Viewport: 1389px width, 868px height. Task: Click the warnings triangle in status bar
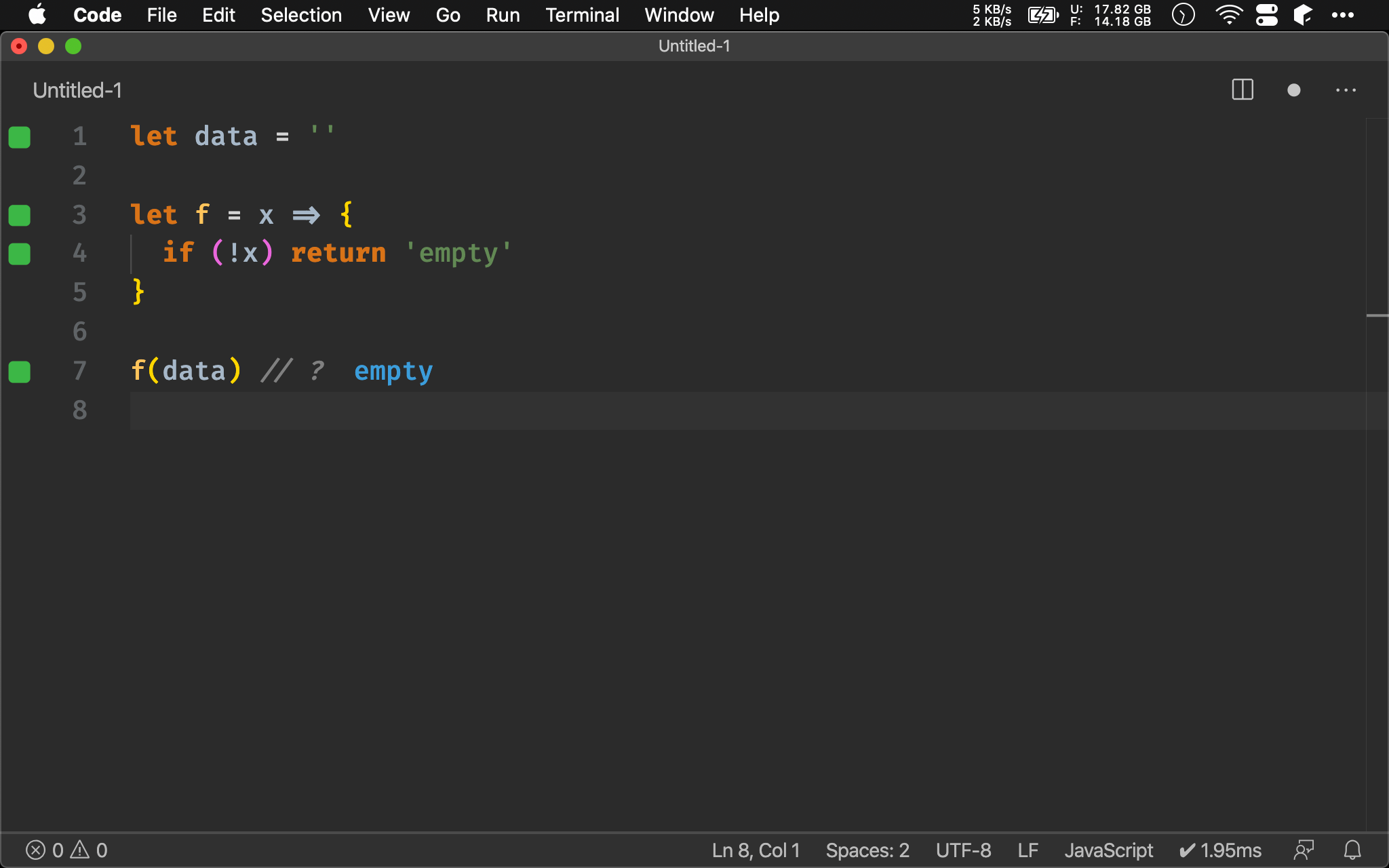pyautogui.click(x=80, y=850)
